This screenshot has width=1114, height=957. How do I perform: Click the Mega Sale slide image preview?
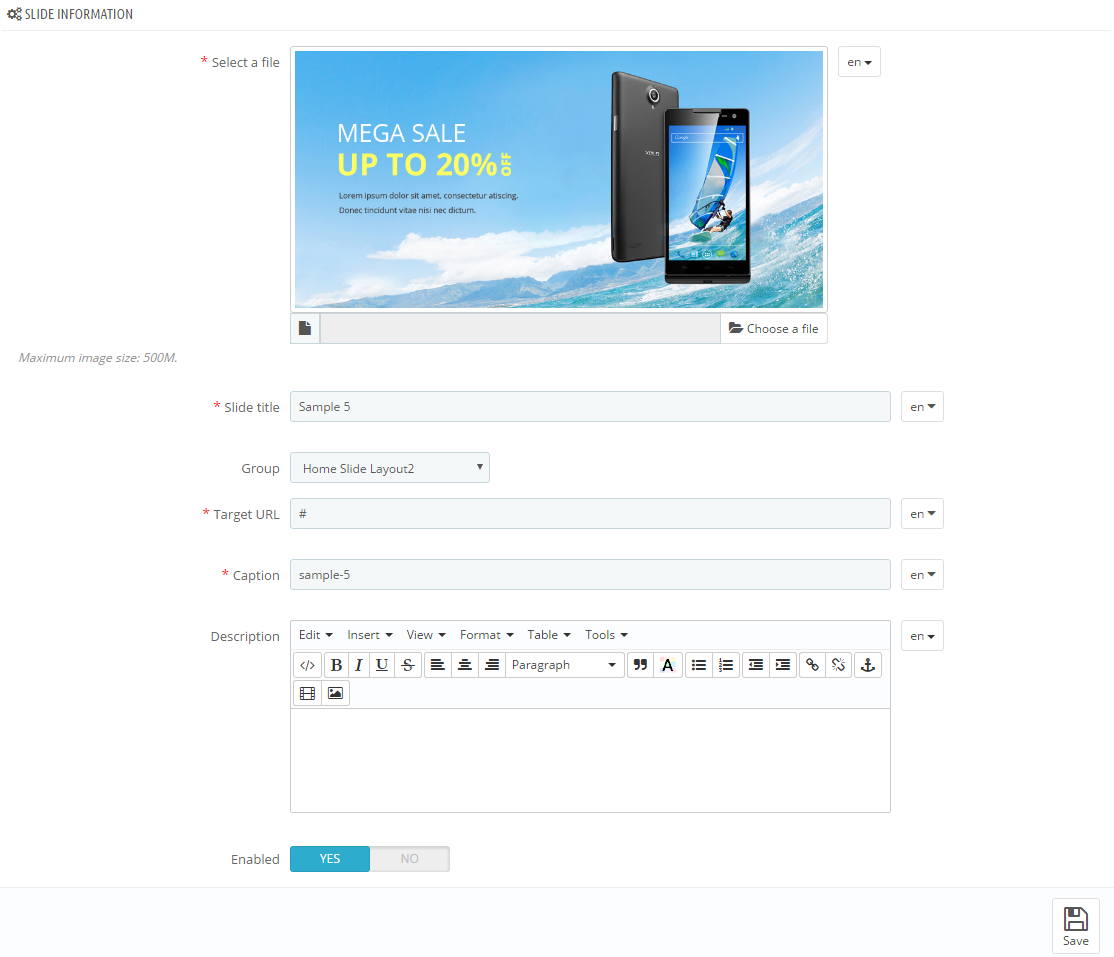click(x=559, y=179)
